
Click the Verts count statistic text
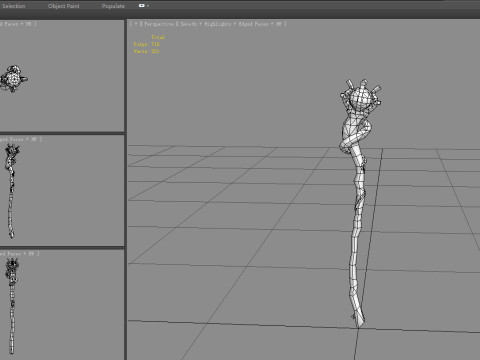point(146,51)
